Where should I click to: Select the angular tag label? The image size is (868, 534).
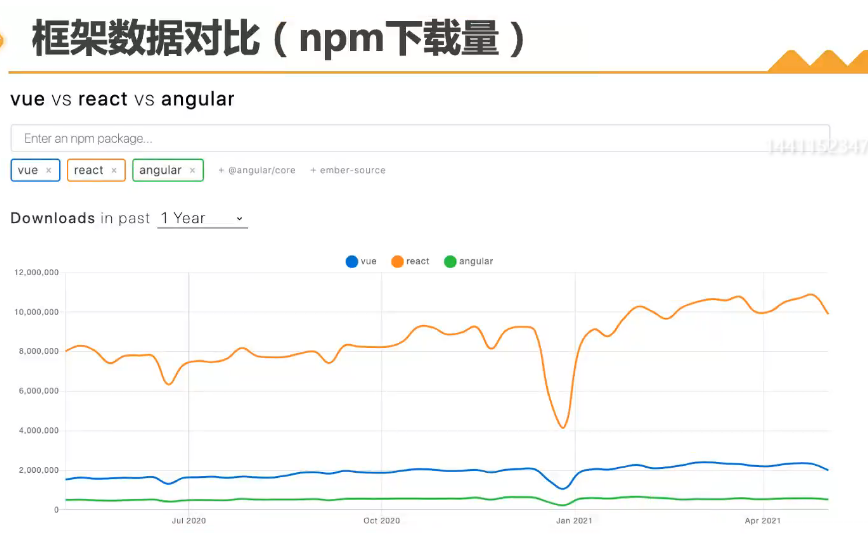tap(160, 170)
